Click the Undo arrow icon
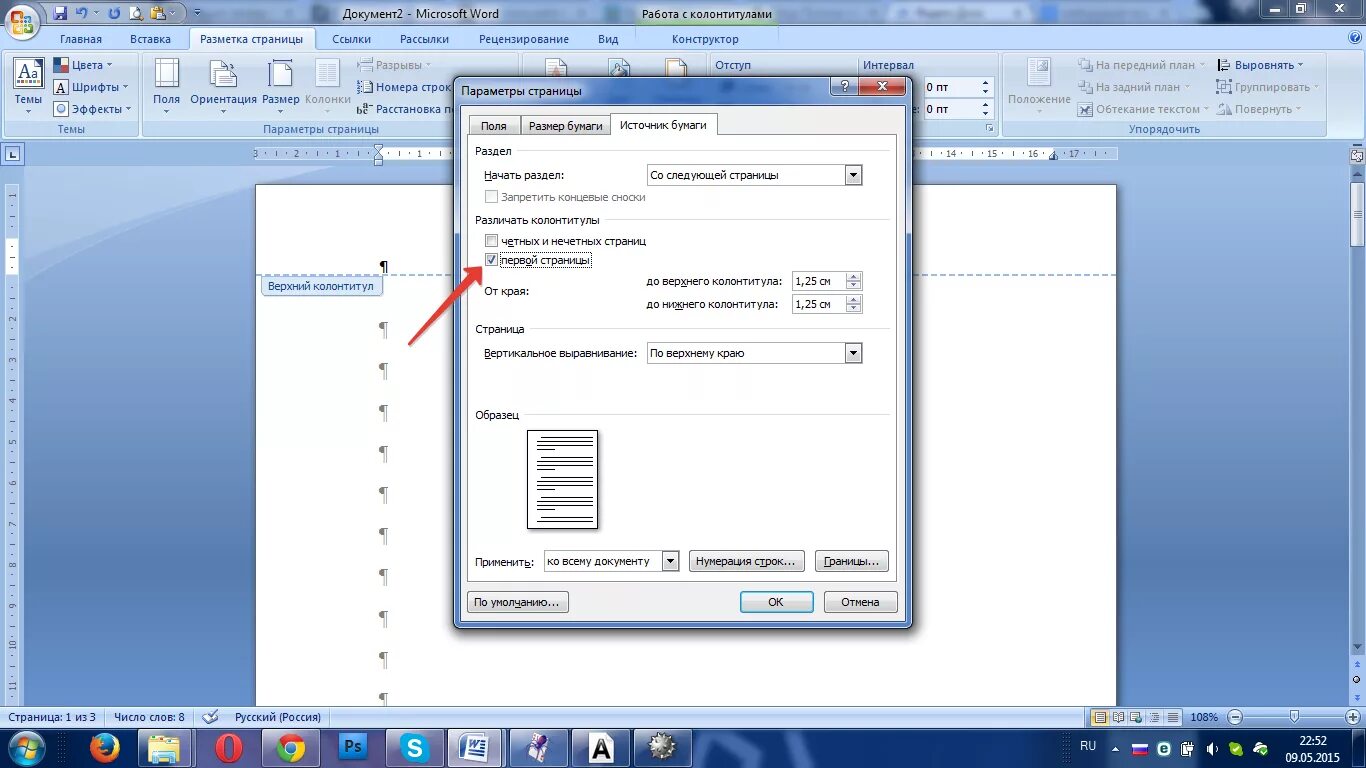 tap(82, 13)
